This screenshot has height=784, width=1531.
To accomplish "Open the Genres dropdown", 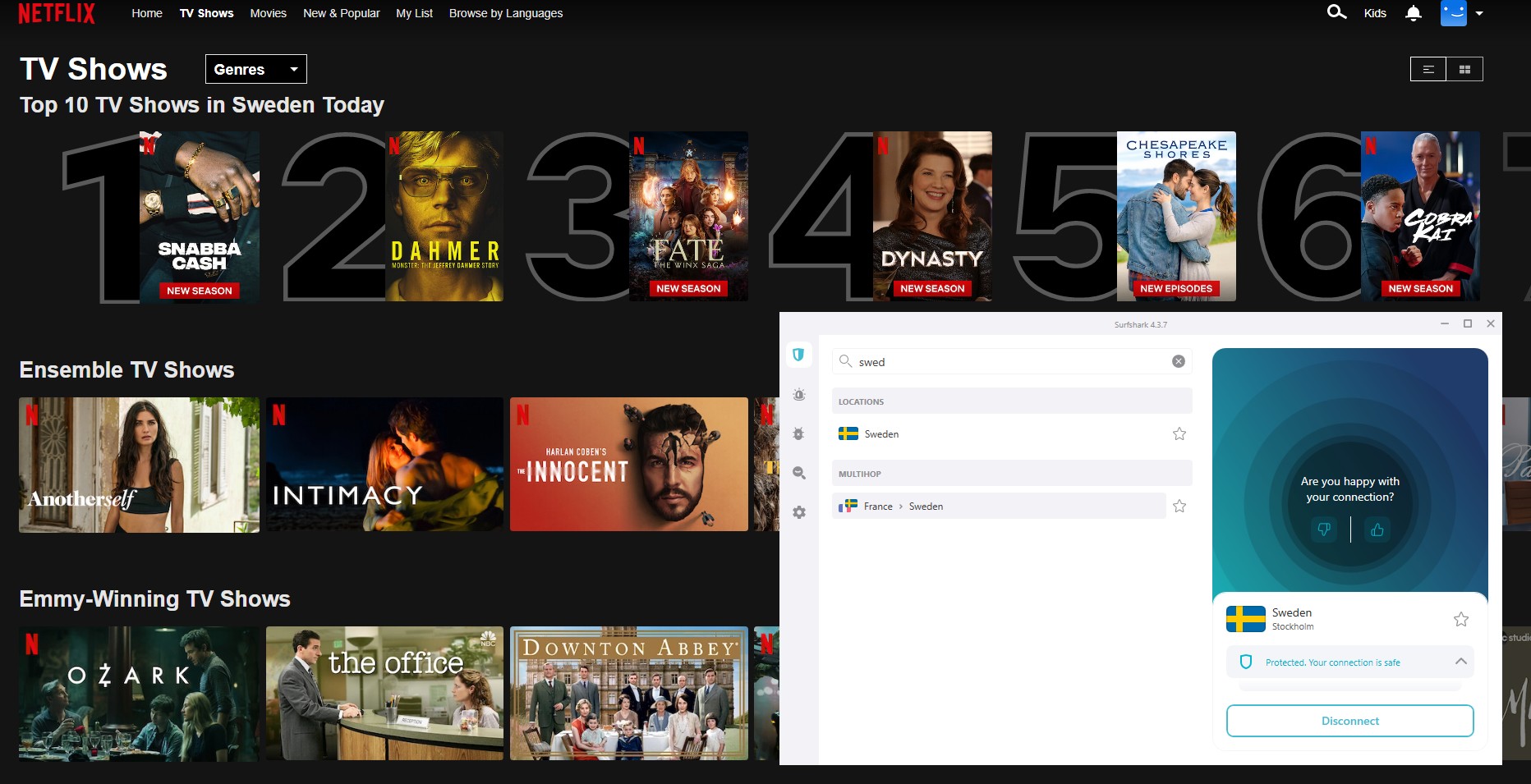I will click(256, 69).
